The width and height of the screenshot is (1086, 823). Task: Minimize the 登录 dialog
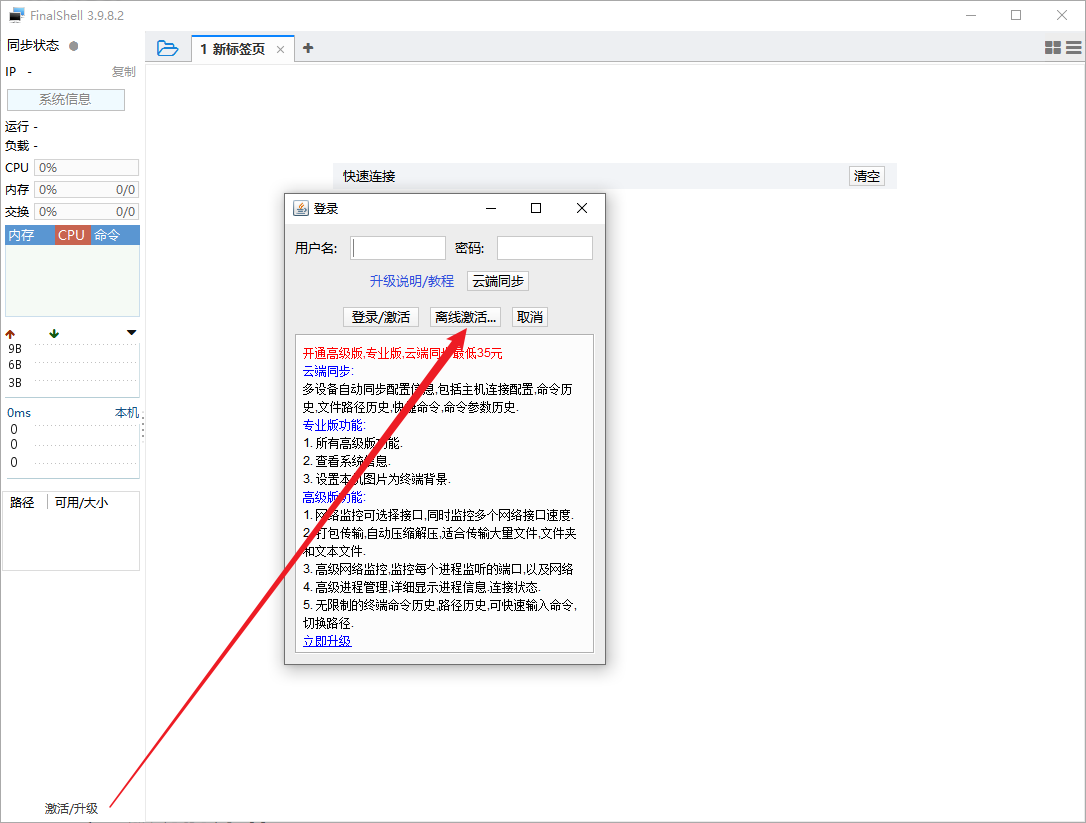tap(491, 209)
